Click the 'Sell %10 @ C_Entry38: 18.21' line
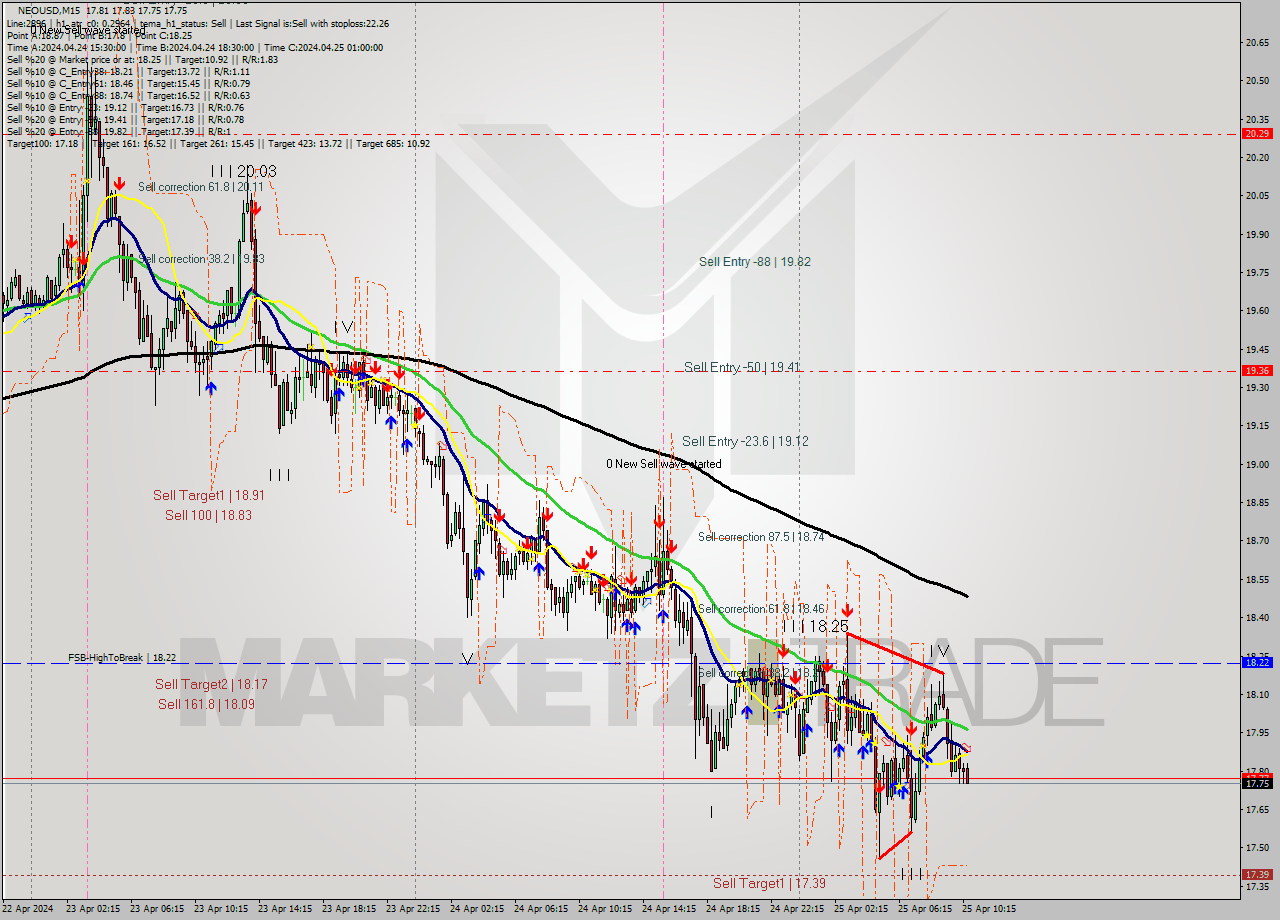This screenshot has height=920, width=1280. click(127, 71)
